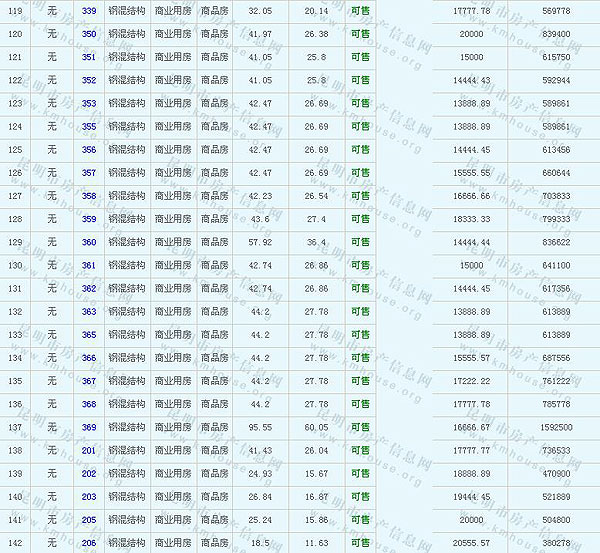Select total price cell 1592500

(555, 427)
